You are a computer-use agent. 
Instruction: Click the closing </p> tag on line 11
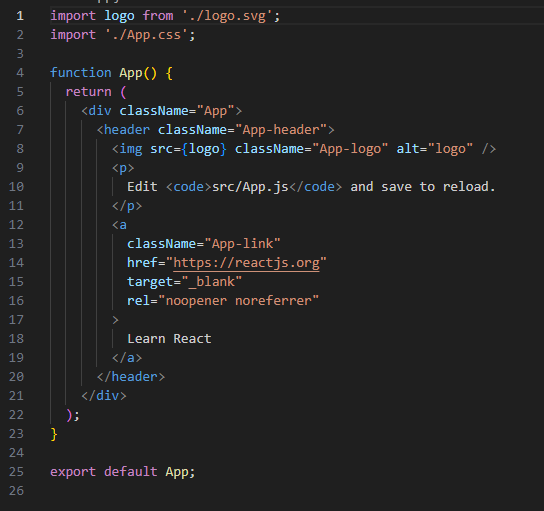click(x=127, y=206)
